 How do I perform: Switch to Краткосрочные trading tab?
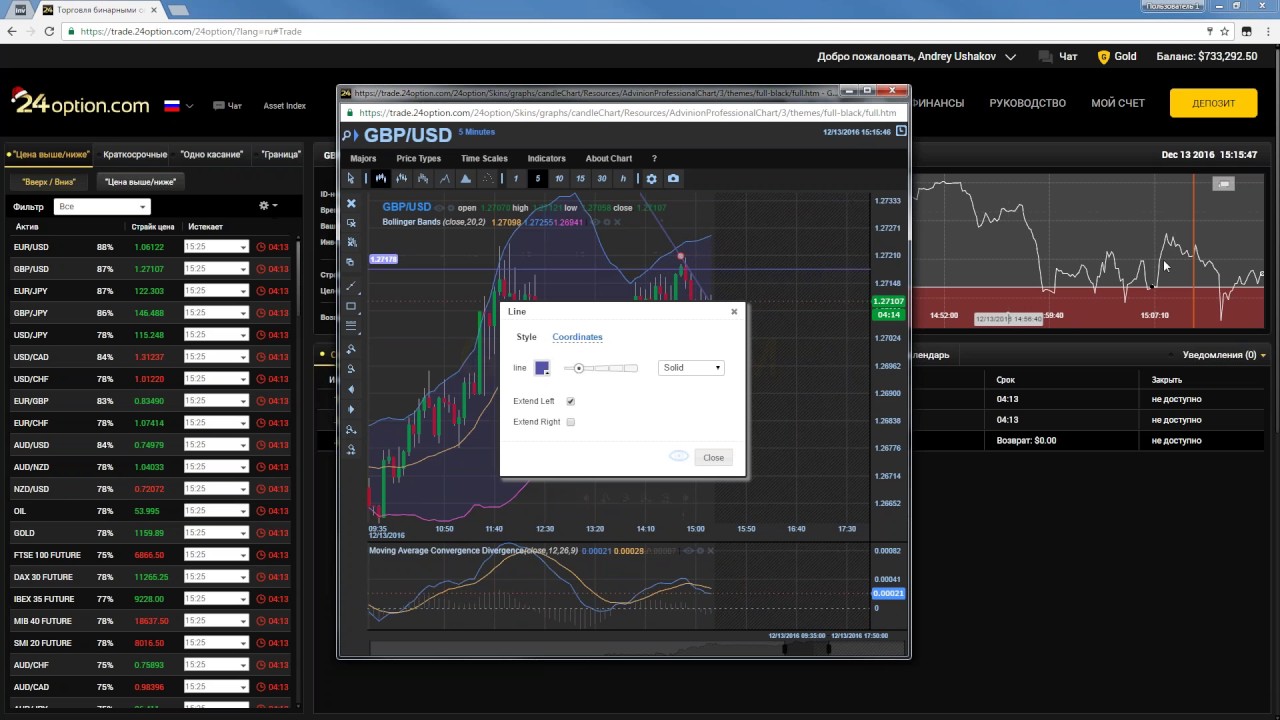(x=135, y=155)
